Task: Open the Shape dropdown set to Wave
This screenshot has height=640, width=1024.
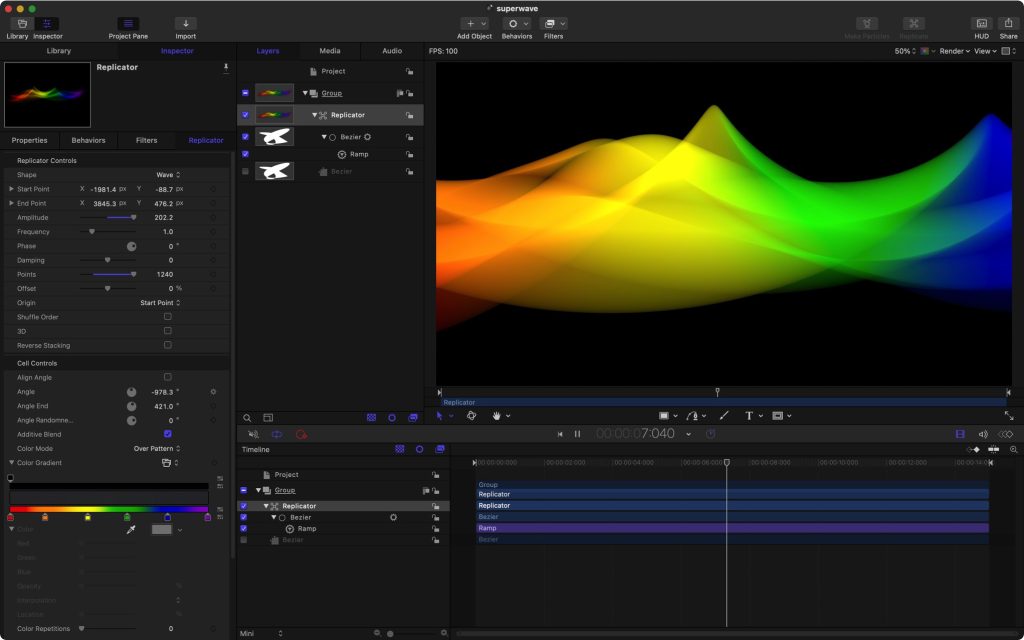Action: [168, 175]
